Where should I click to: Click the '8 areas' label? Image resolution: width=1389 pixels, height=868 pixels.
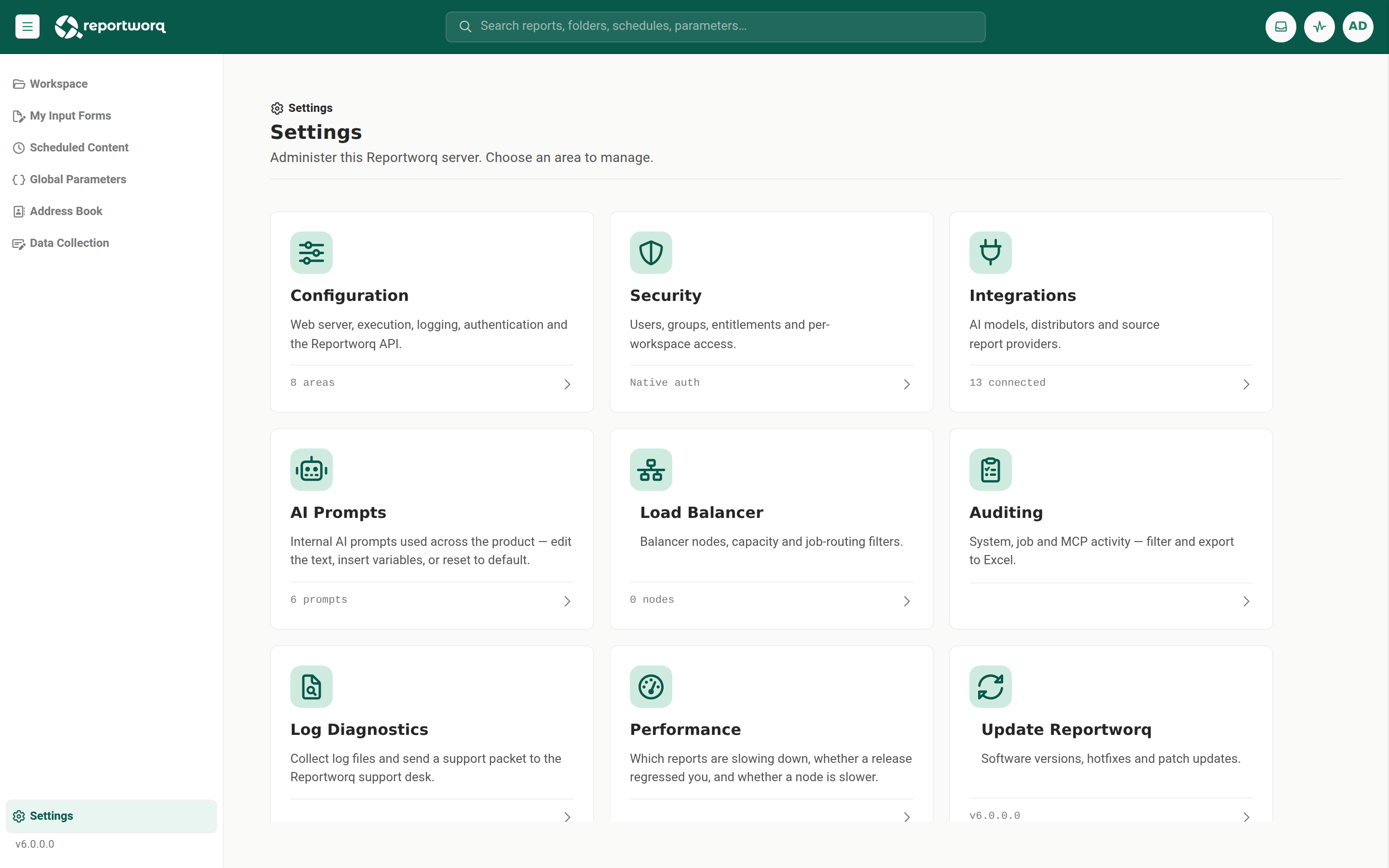coord(312,383)
